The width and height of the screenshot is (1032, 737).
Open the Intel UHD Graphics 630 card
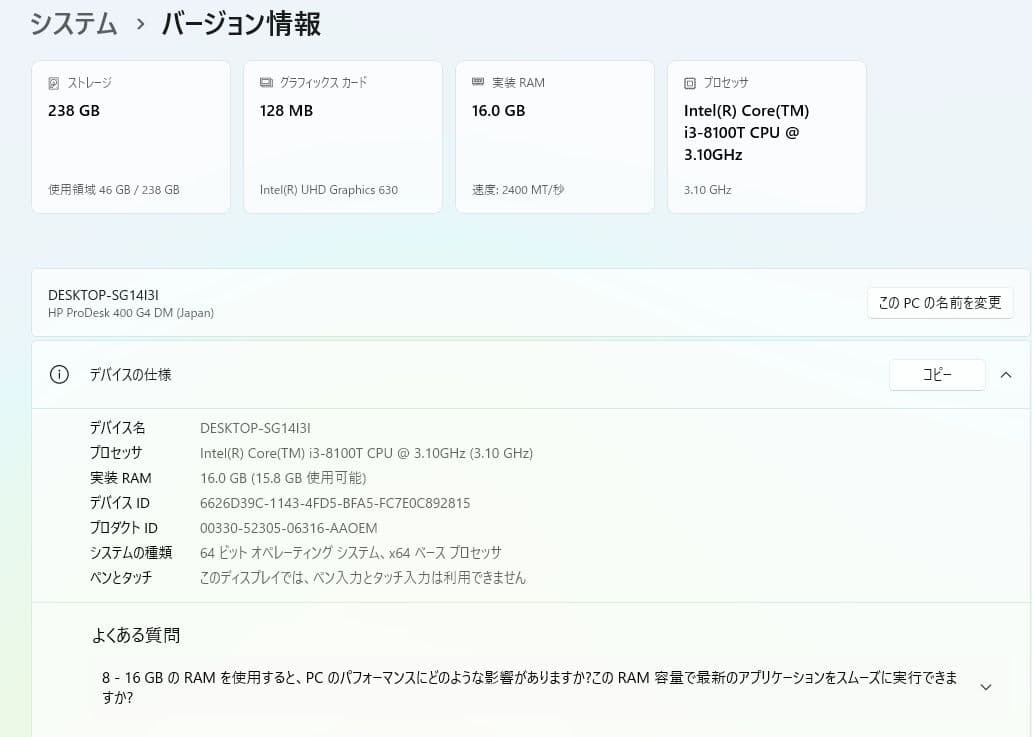coord(342,135)
